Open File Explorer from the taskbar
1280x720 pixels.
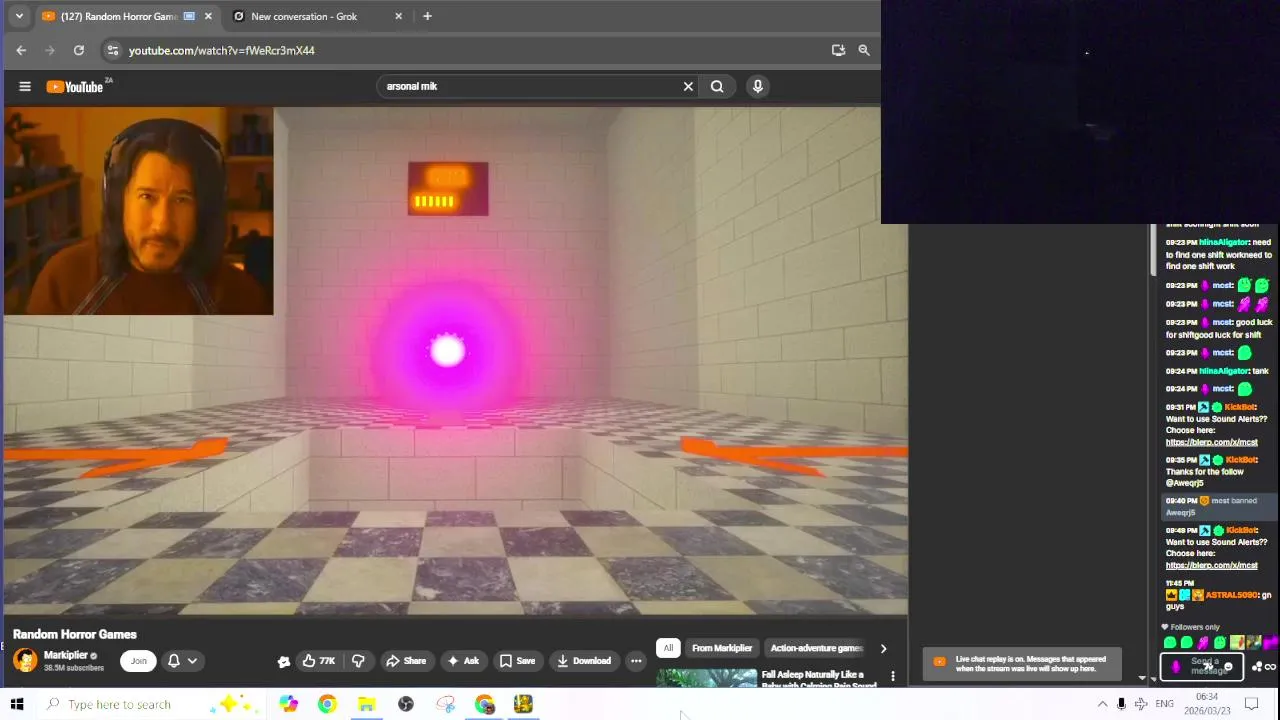coord(366,704)
